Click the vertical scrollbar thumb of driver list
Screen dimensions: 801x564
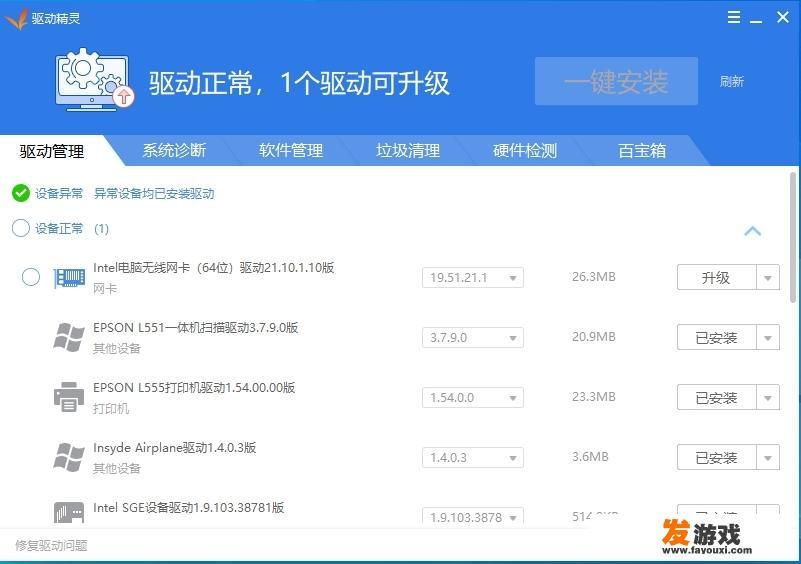[793, 238]
